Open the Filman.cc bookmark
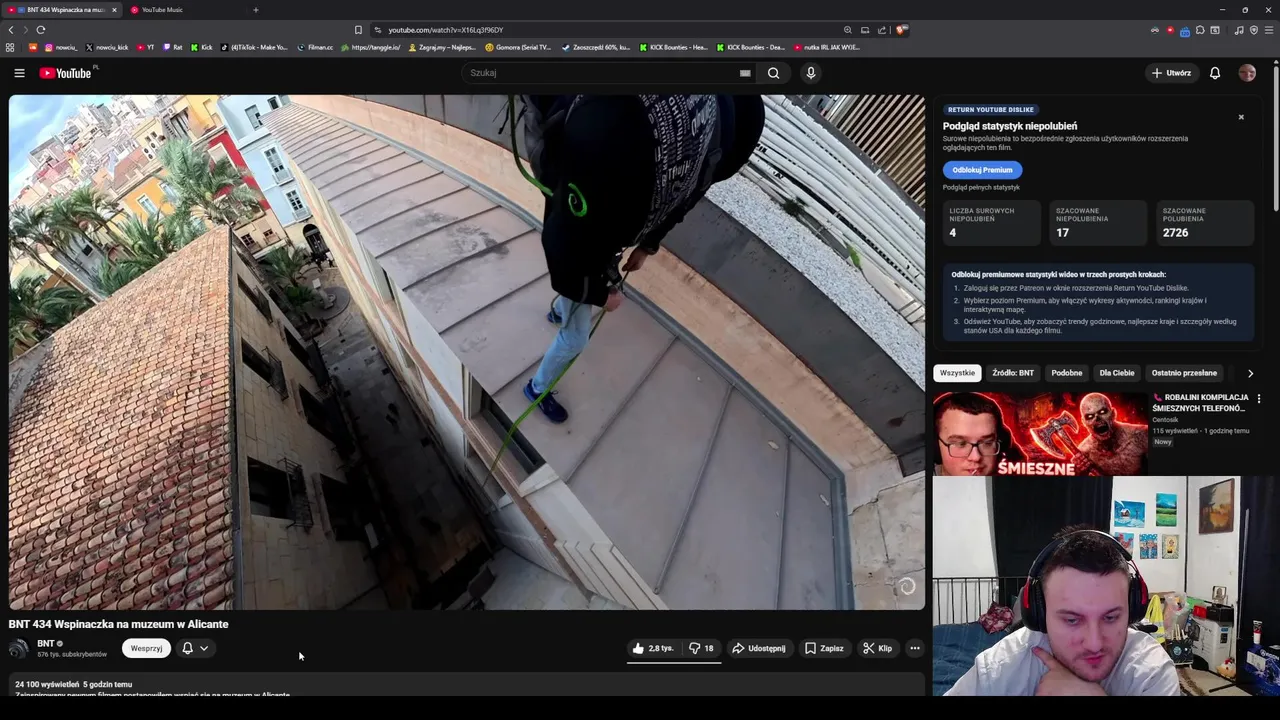This screenshot has height=720, width=1280. 315,47
